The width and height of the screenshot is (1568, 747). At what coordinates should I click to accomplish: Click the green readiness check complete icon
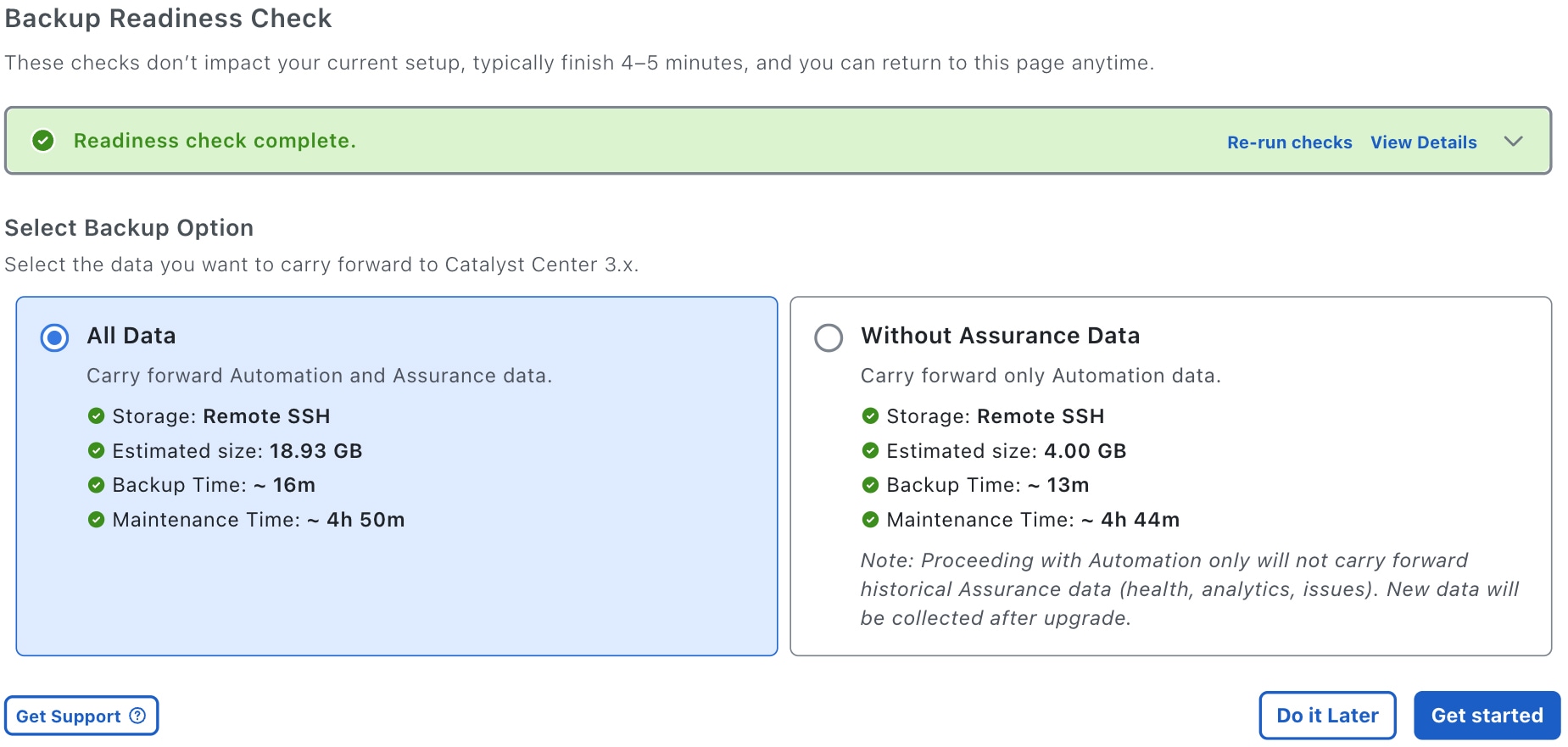pos(43,141)
